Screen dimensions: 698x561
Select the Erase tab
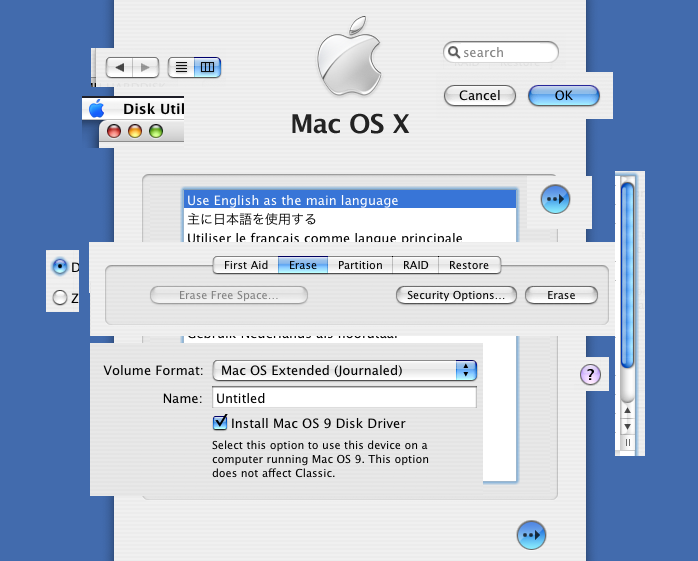303,265
